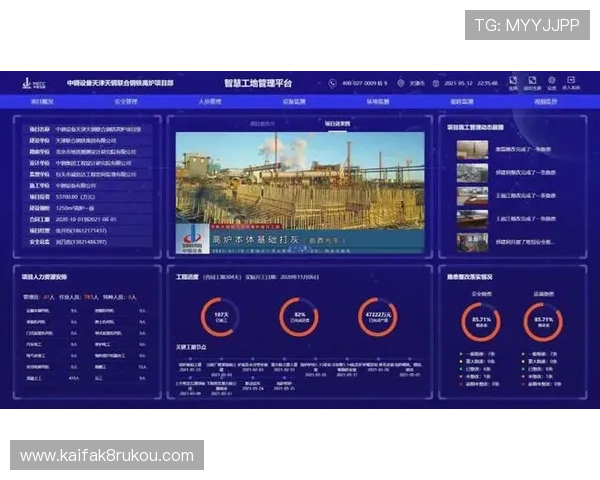Click the 智慧工地管理平台 title
The width and height of the screenshot is (600, 480).
[x=258, y=84]
